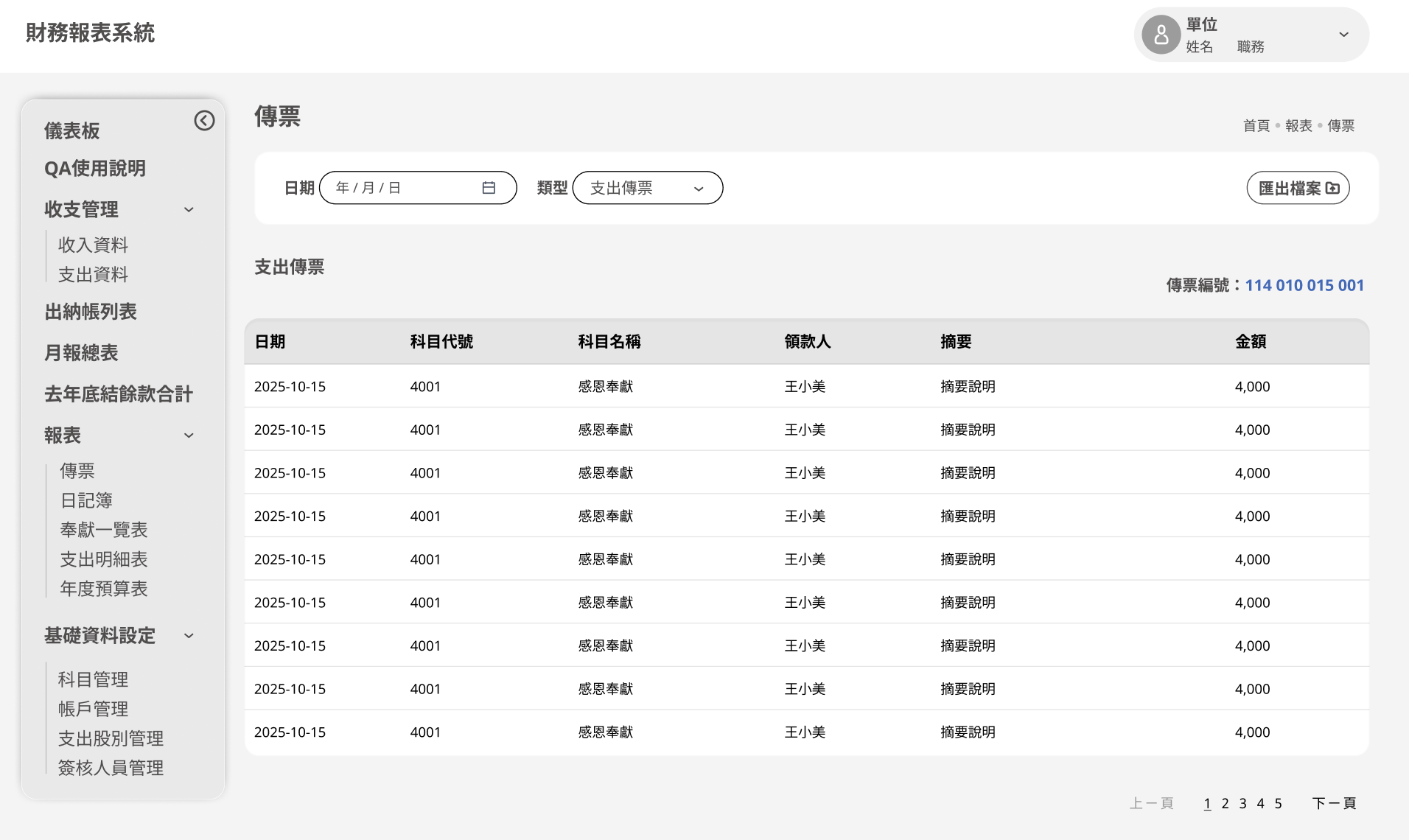Open the calendar picker icon in date field
Image resolution: width=1409 pixels, height=840 pixels.
tap(489, 188)
